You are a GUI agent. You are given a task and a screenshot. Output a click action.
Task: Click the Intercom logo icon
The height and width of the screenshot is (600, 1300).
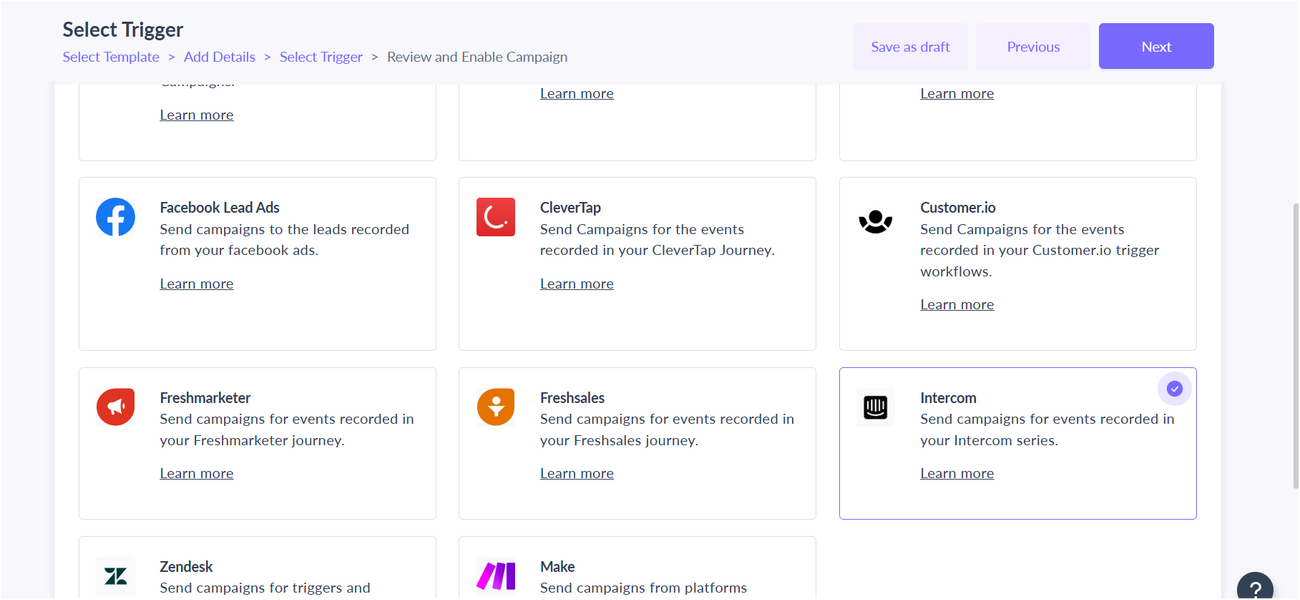click(876, 407)
